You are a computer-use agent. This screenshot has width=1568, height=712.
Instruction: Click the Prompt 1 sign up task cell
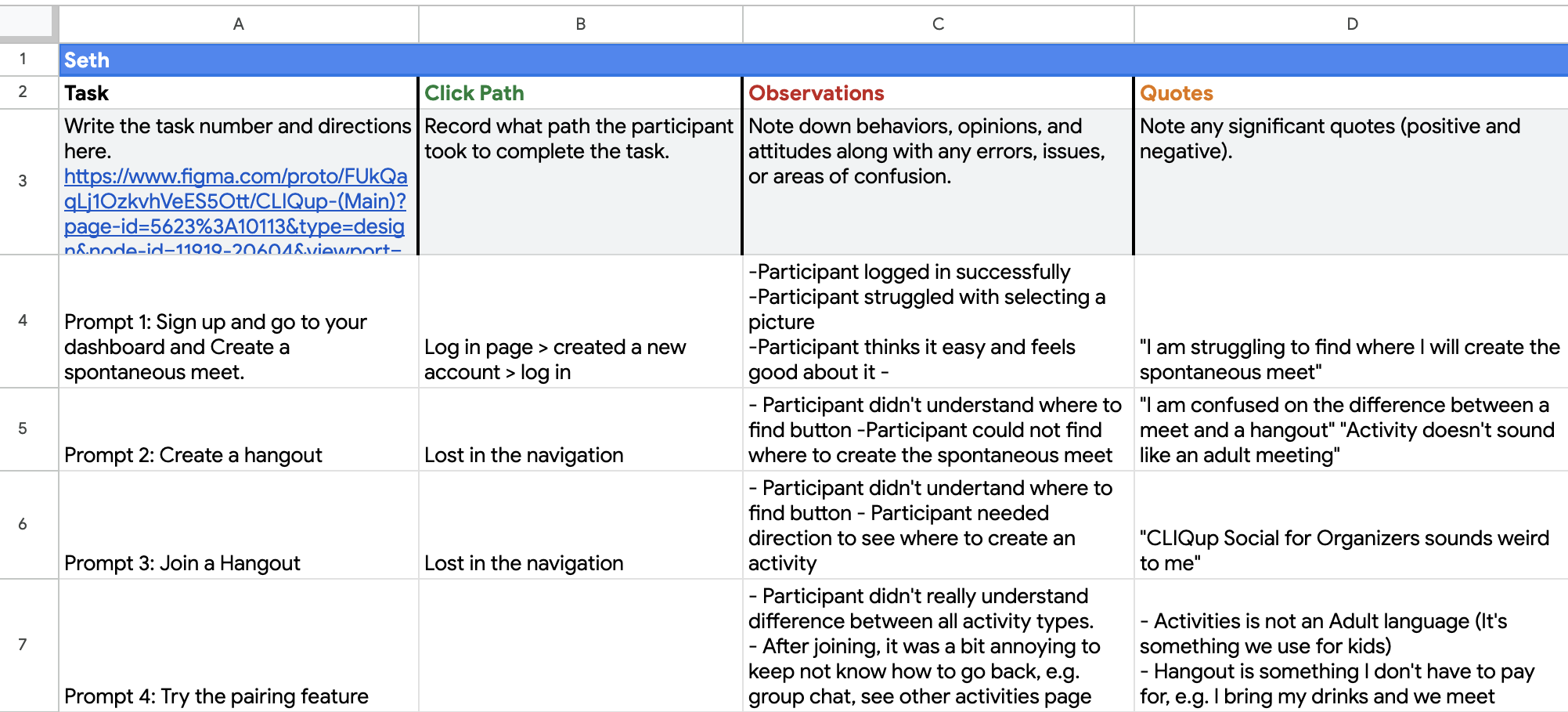tap(239, 321)
